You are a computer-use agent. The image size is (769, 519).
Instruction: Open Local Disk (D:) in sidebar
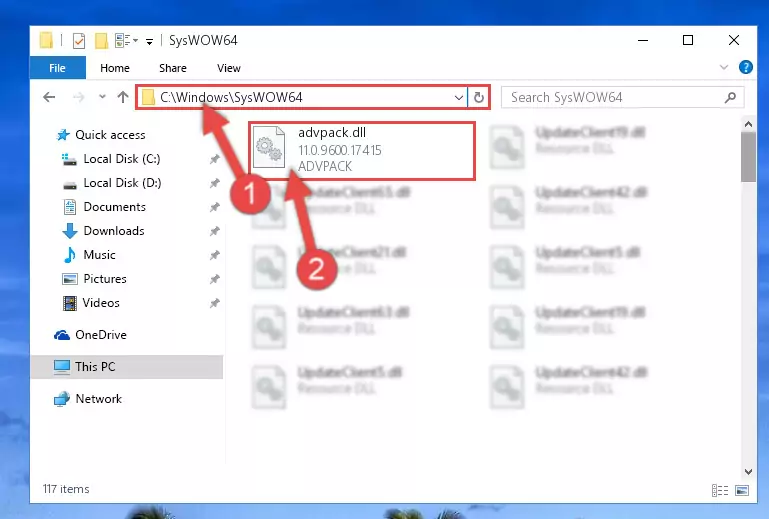point(122,182)
